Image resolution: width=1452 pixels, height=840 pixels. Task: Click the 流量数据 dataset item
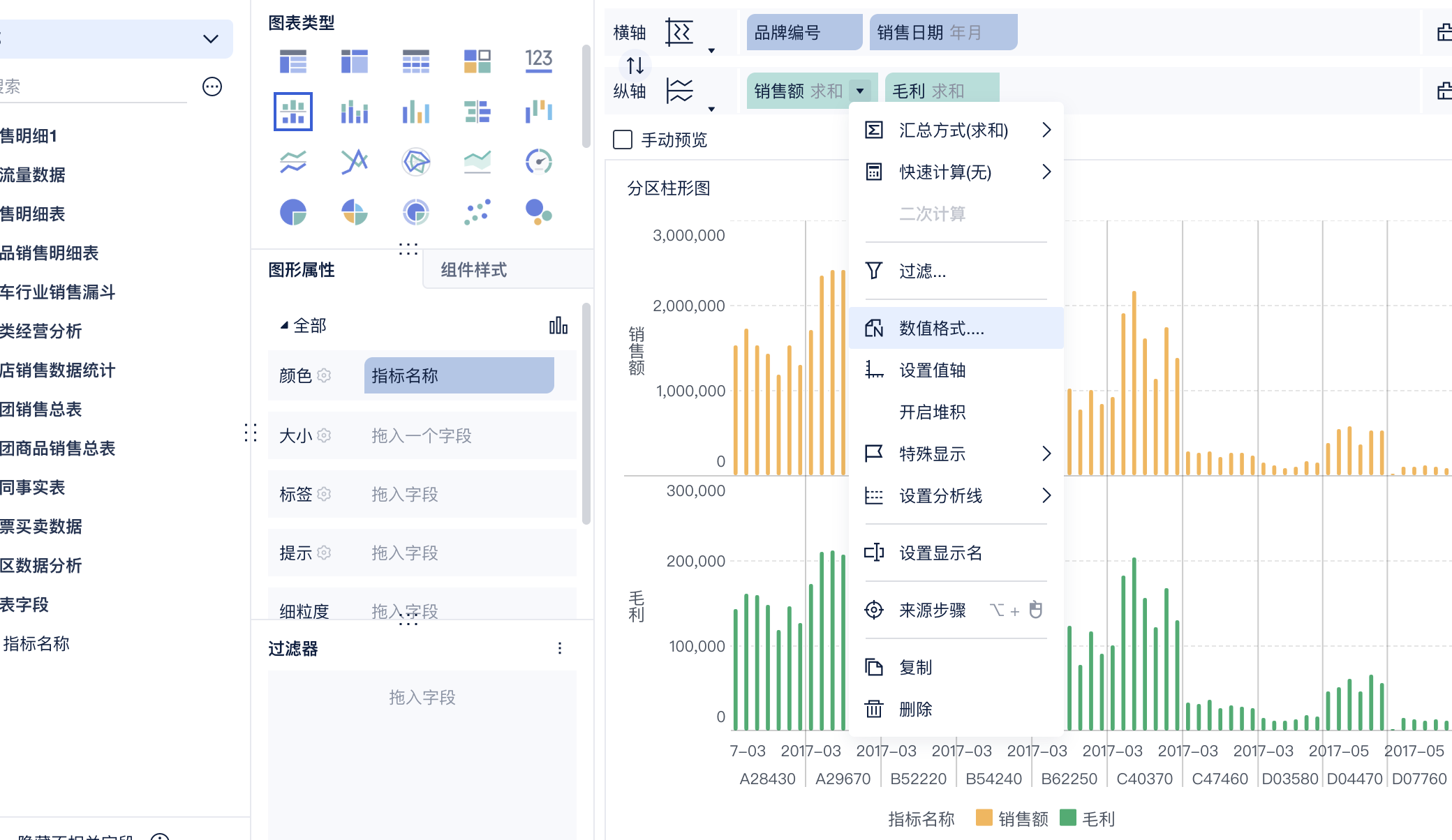(x=33, y=174)
